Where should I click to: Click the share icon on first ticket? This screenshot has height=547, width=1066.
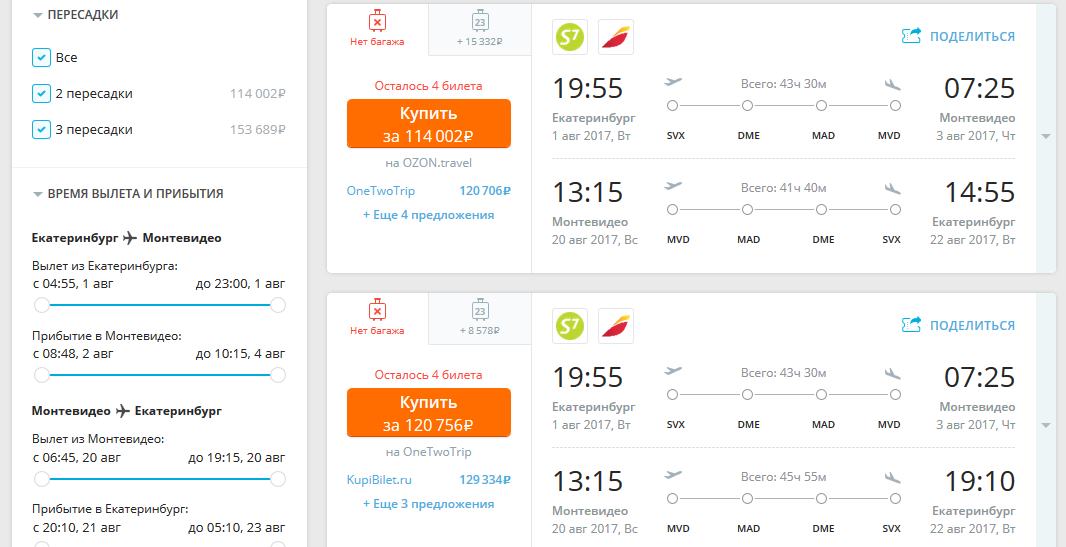911,36
